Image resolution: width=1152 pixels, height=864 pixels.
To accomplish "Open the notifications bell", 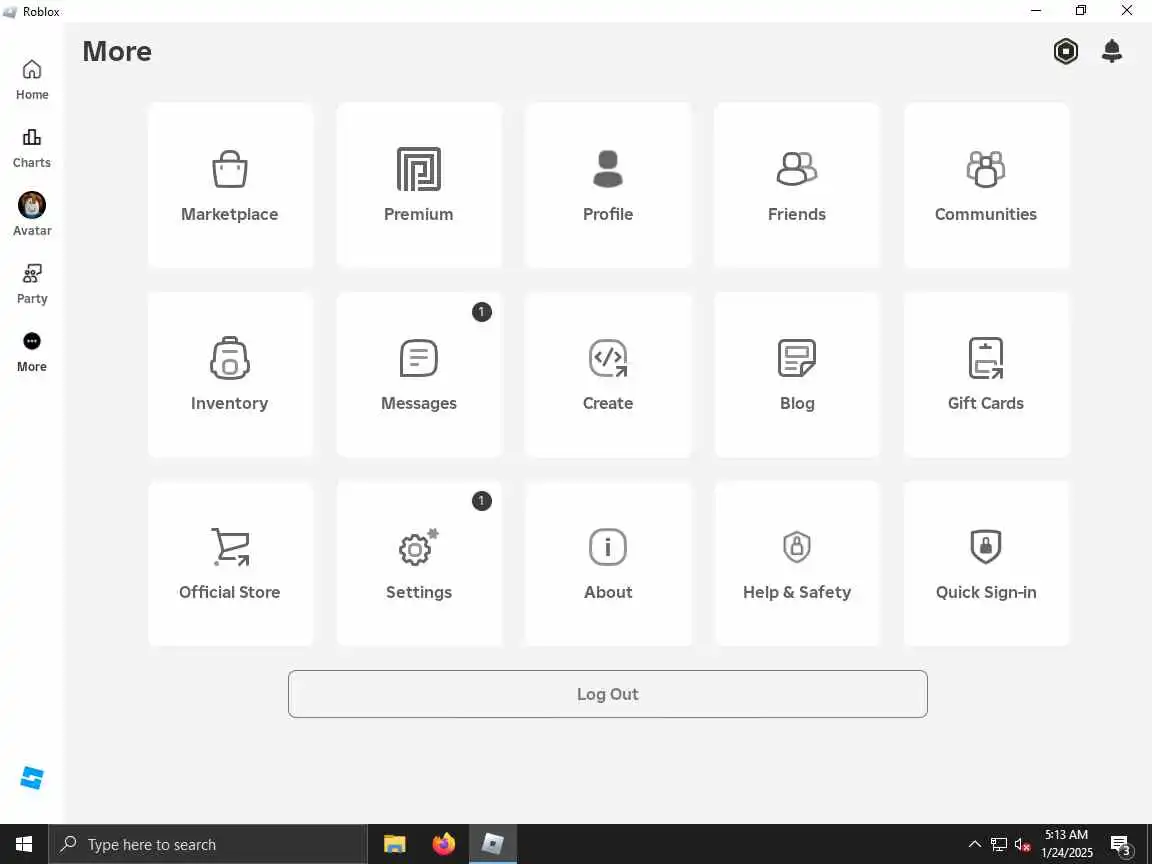I will click(x=1112, y=51).
